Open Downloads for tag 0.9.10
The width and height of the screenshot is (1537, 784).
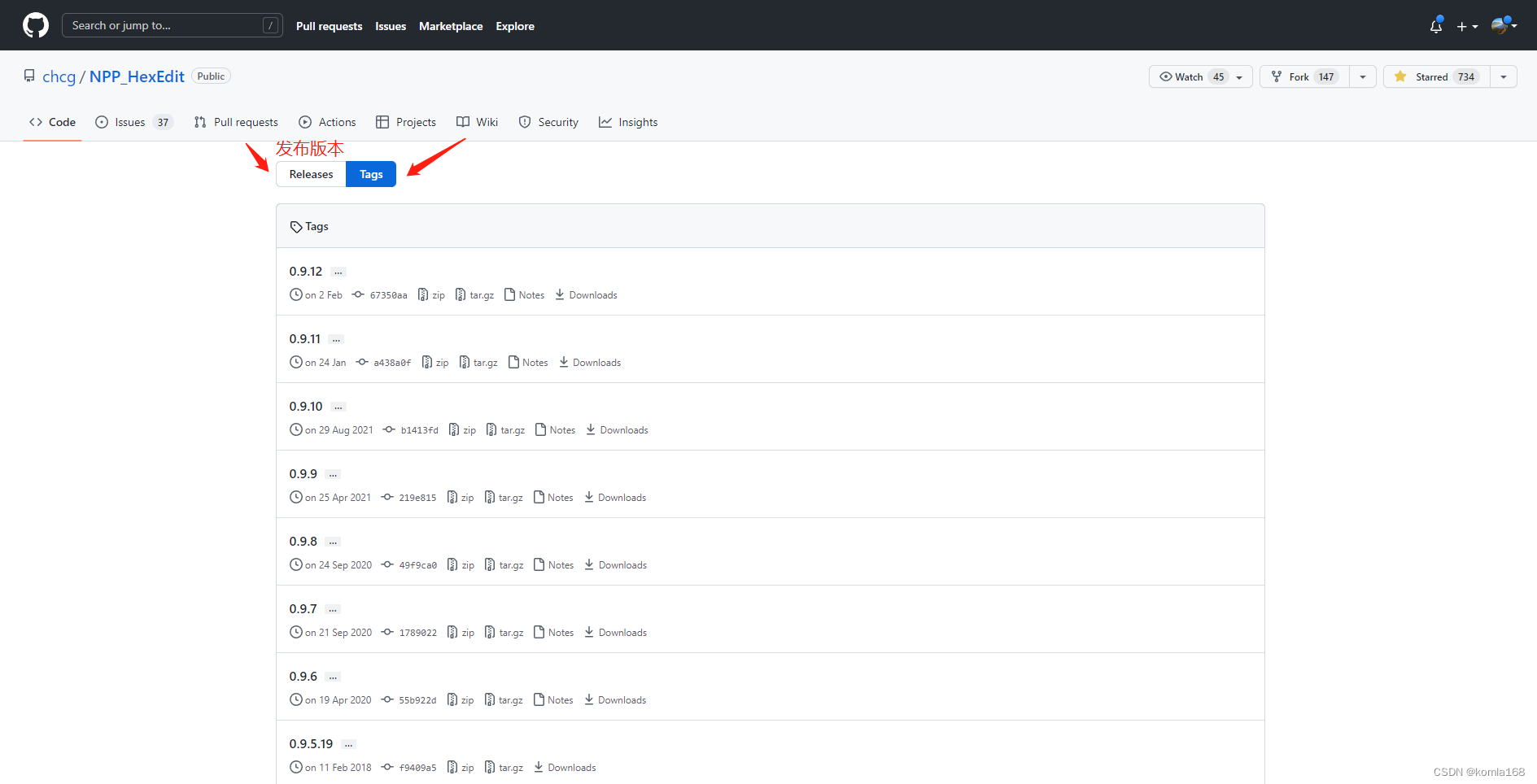click(x=617, y=429)
